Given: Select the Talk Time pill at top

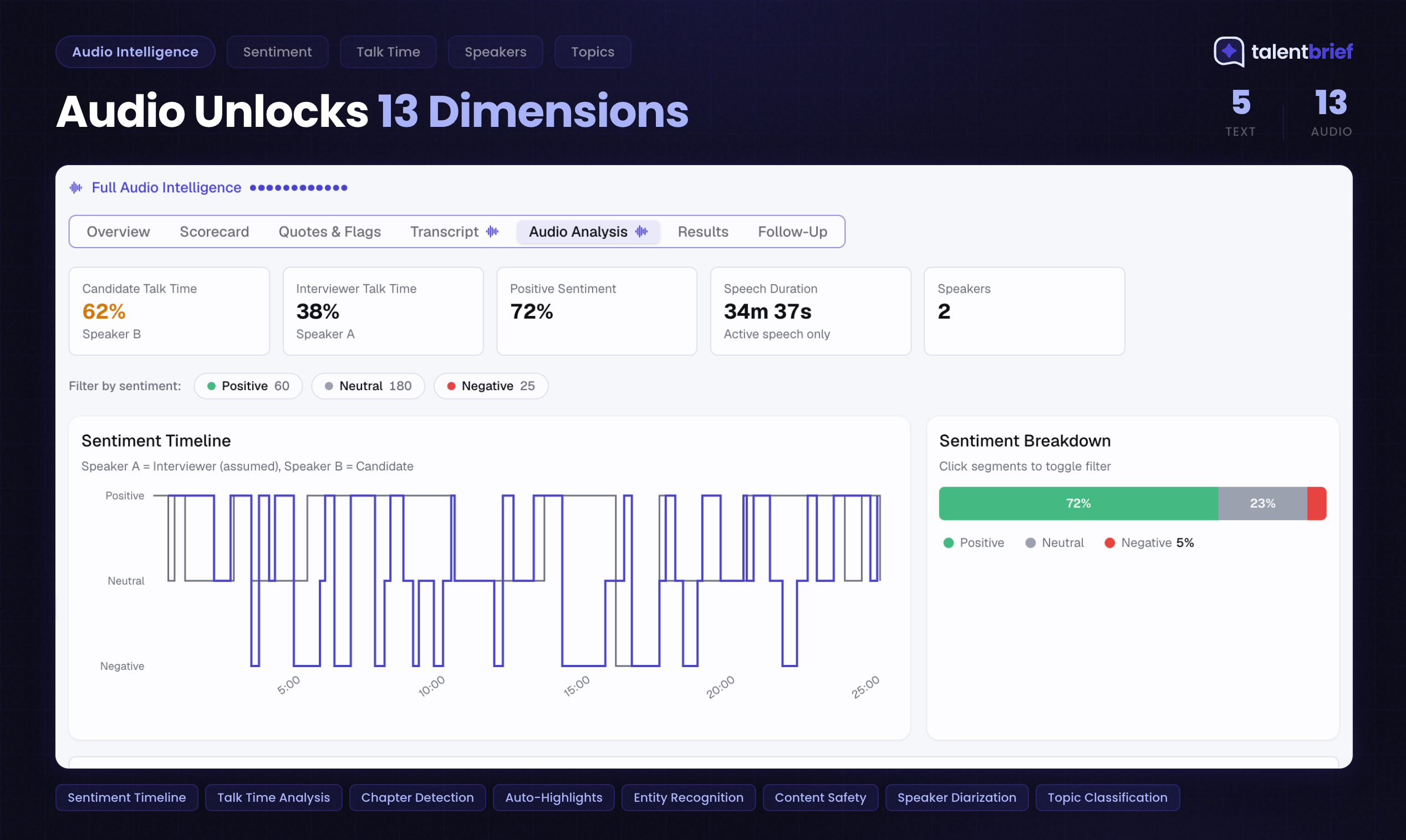Looking at the screenshot, I should tap(388, 52).
